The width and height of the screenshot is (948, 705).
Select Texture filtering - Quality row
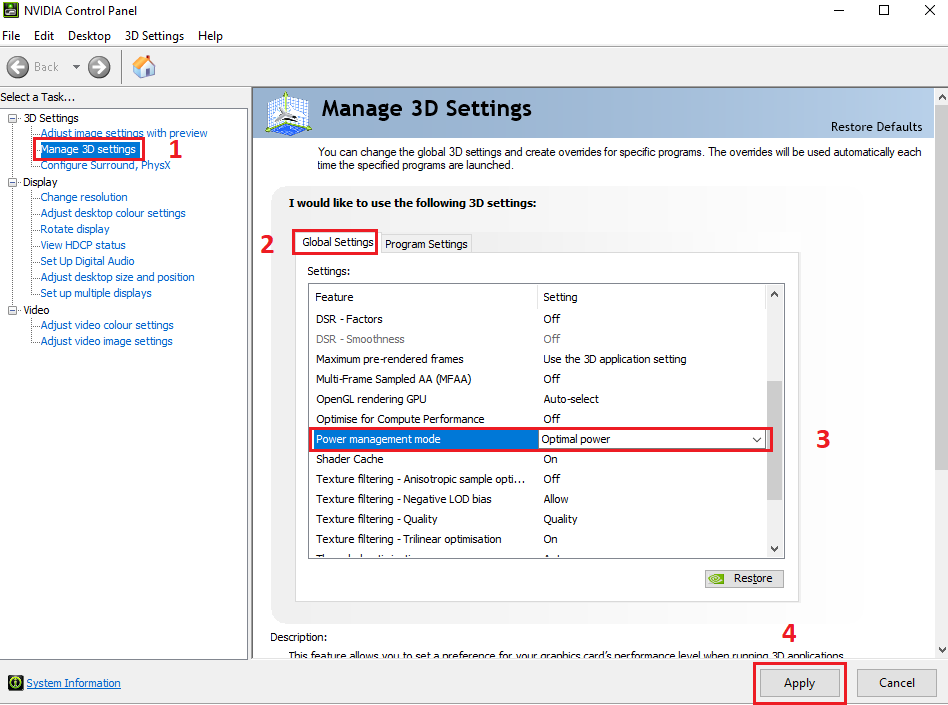click(537, 519)
